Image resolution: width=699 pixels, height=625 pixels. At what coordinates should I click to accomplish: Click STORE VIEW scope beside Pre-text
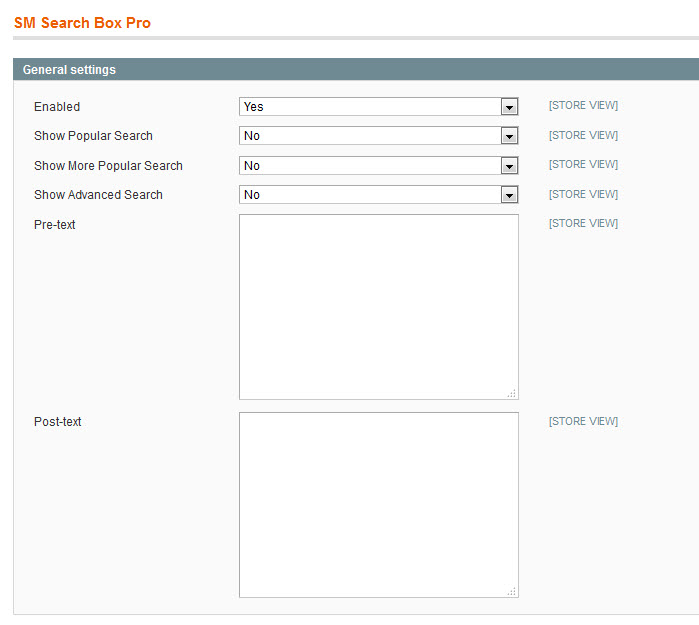583,223
